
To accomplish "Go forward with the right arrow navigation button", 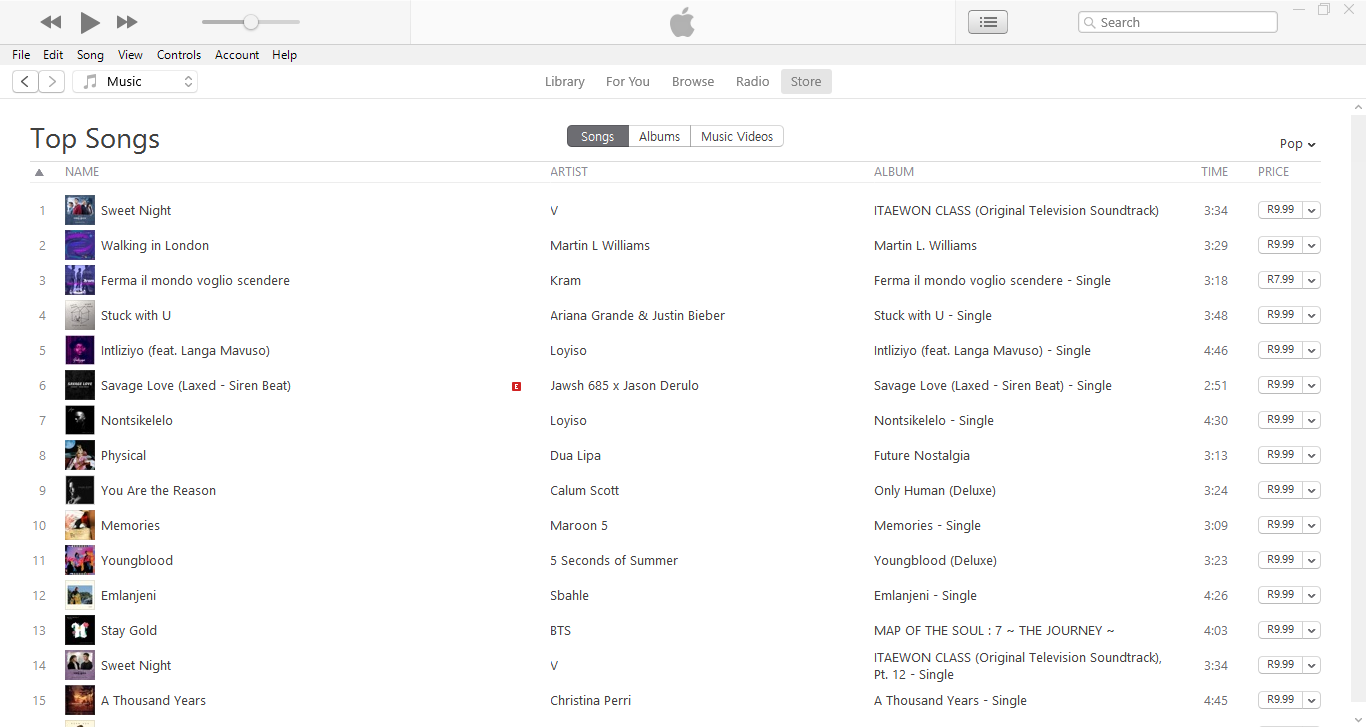I will click(x=52, y=82).
